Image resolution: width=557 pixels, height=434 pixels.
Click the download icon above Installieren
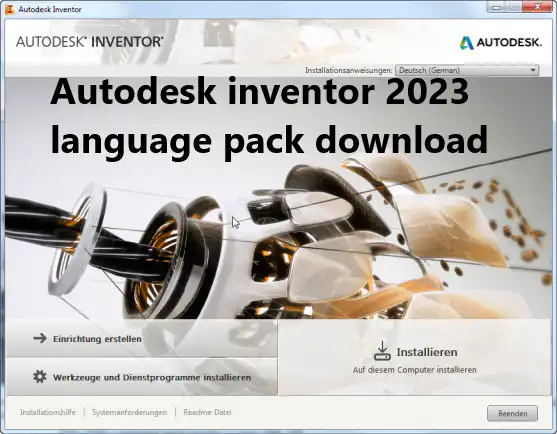(x=382, y=351)
